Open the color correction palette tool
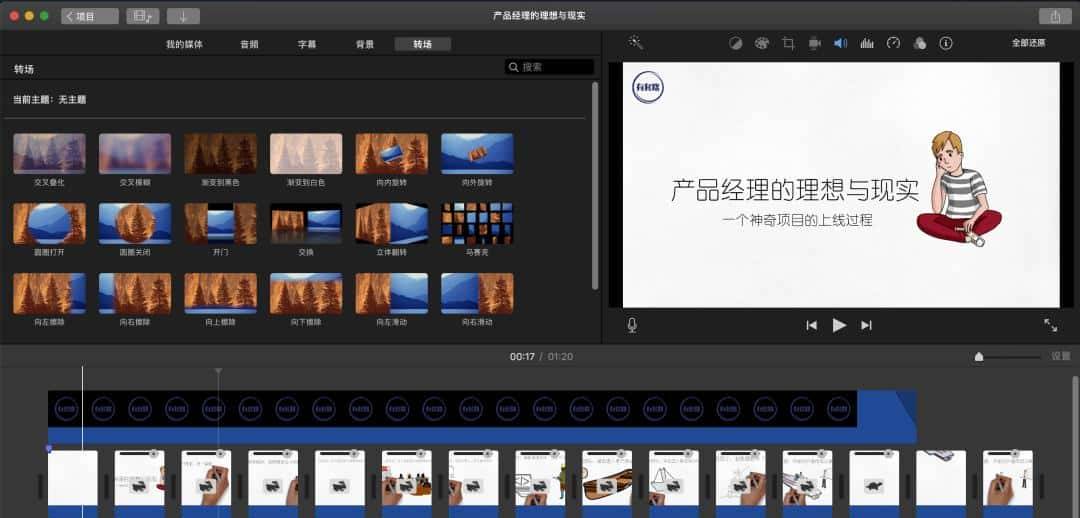The height and width of the screenshot is (518, 1080). (x=761, y=43)
